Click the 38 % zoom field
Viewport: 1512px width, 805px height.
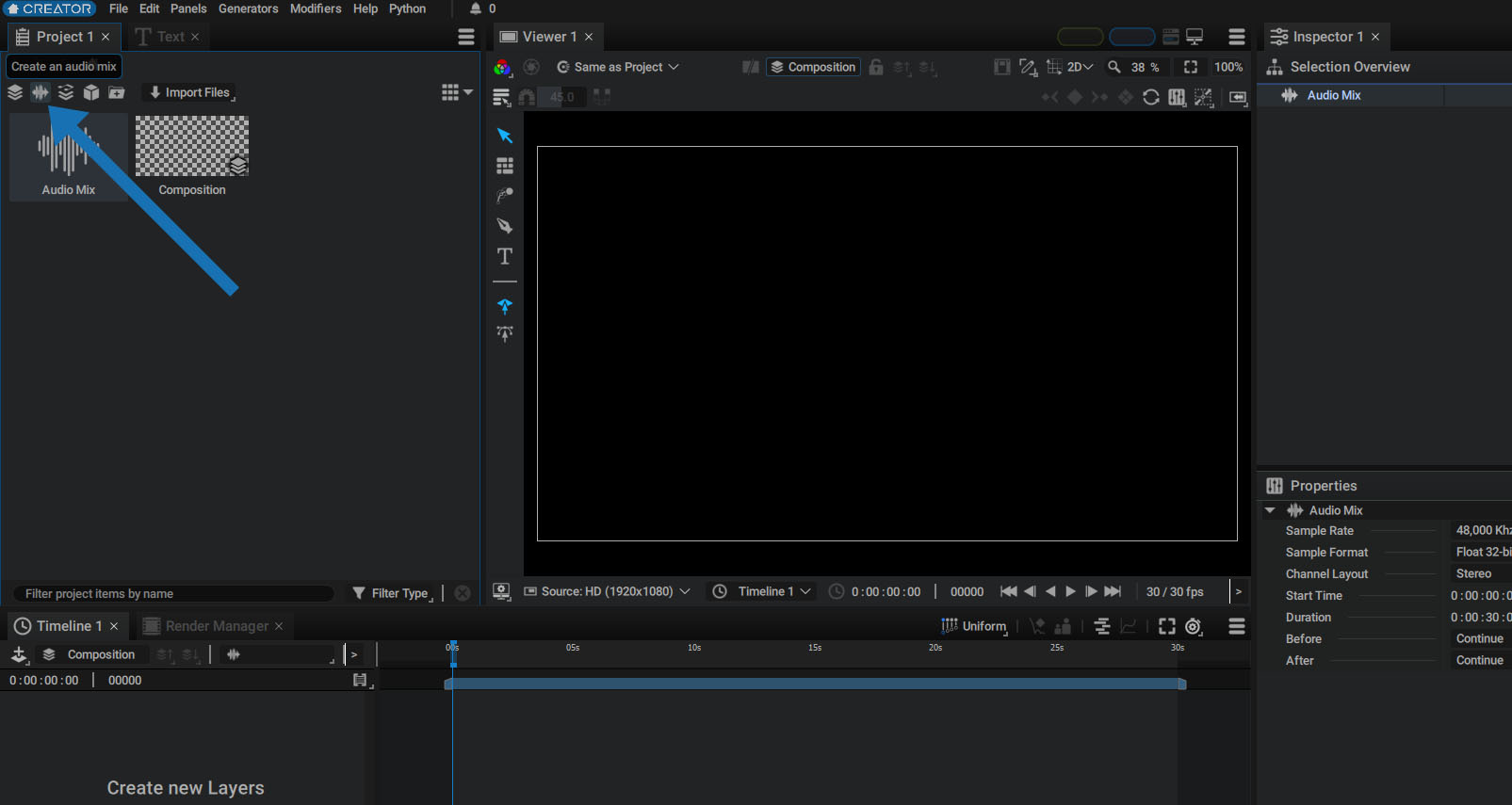[1145, 67]
